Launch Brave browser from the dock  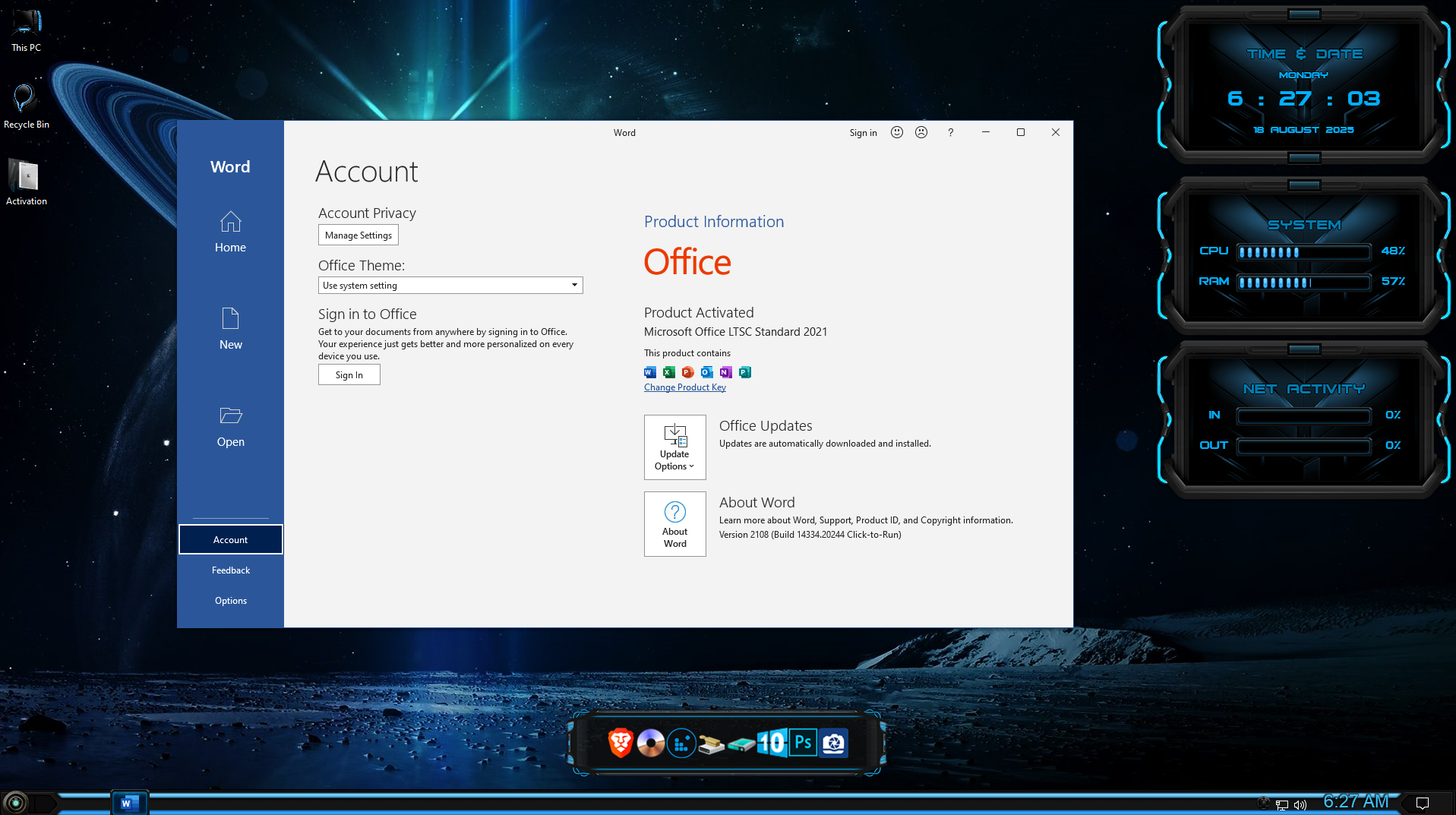(x=621, y=743)
